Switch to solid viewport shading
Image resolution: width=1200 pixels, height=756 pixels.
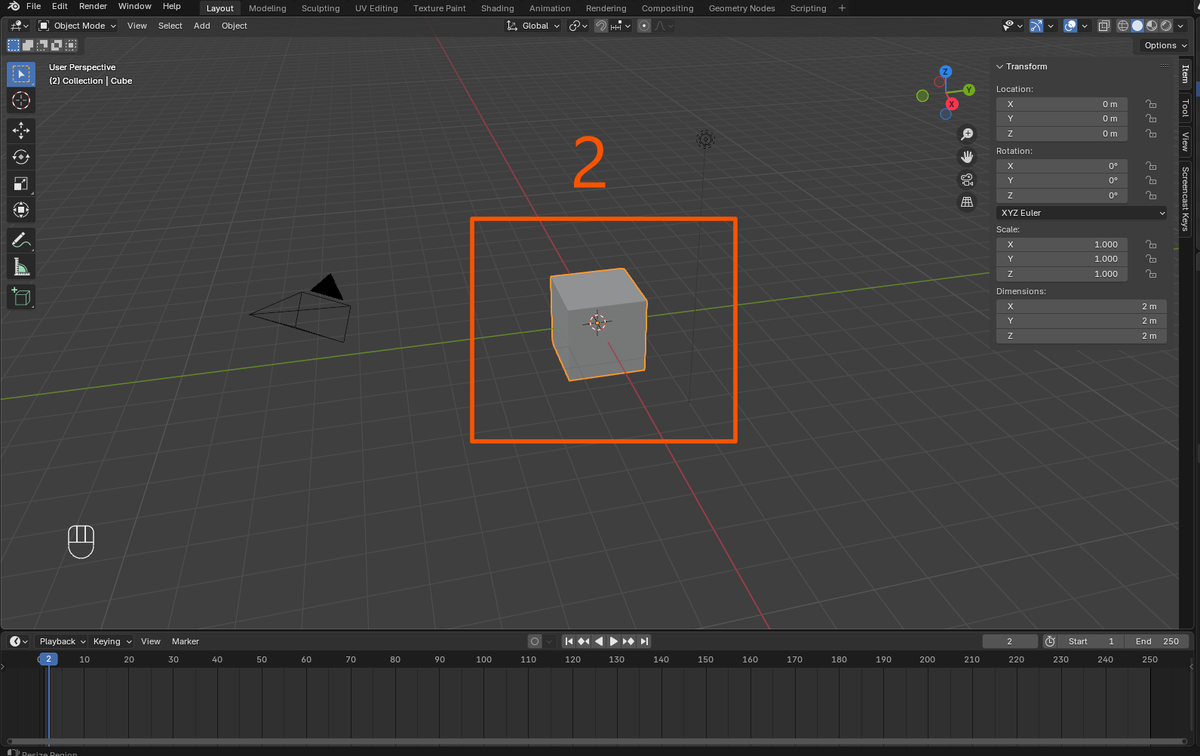[x=1137, y=26]
